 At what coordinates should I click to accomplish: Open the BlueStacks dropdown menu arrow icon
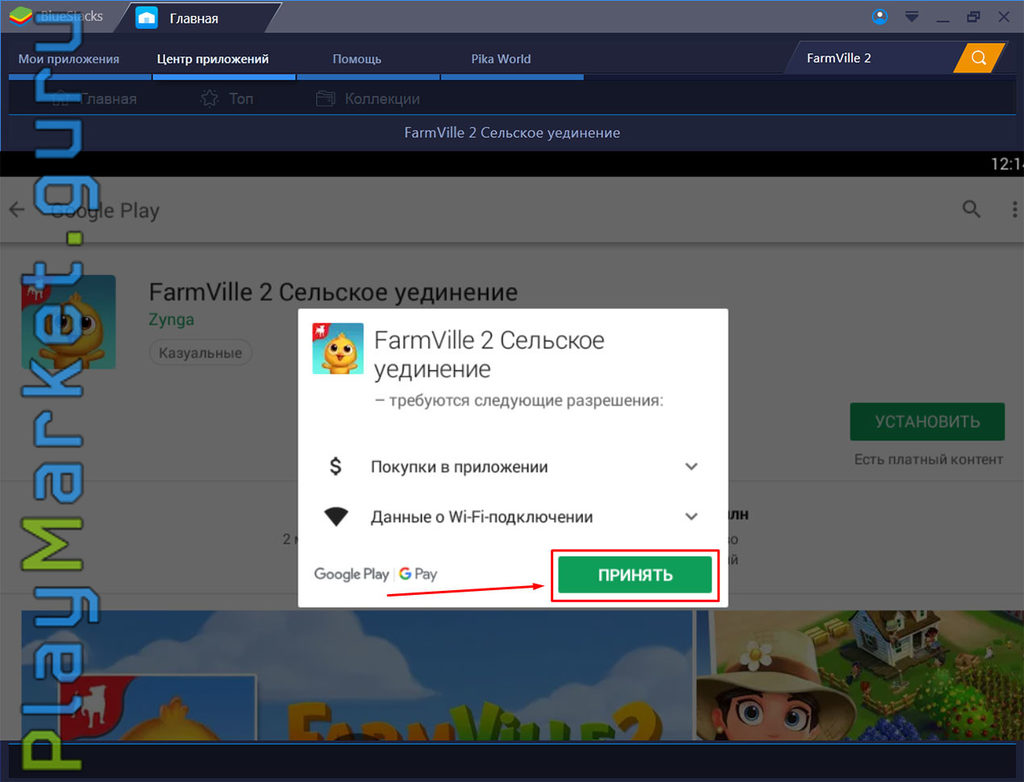click(x=912, y=16)
